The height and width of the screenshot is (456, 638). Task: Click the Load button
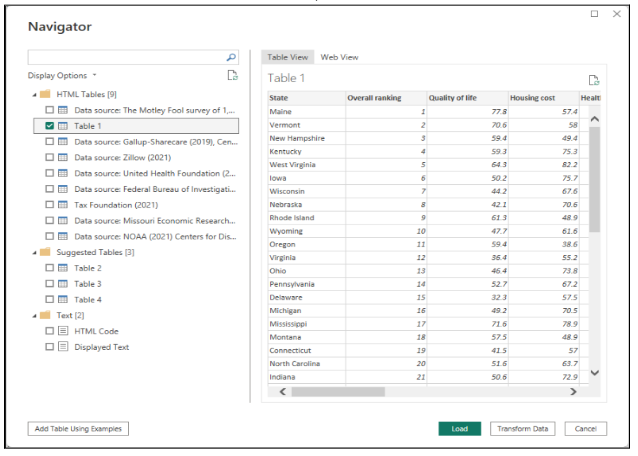coord(459,429)
